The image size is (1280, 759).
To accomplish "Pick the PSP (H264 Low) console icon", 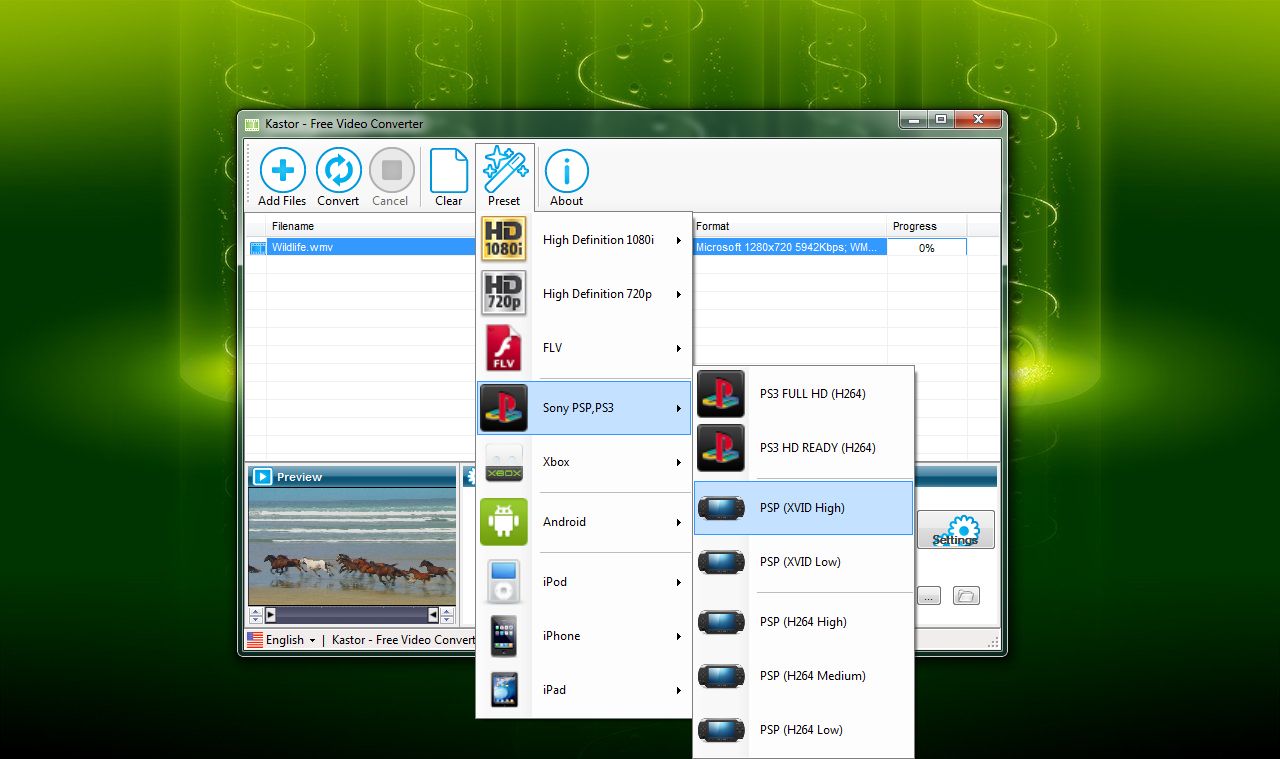I will point(720,730).
